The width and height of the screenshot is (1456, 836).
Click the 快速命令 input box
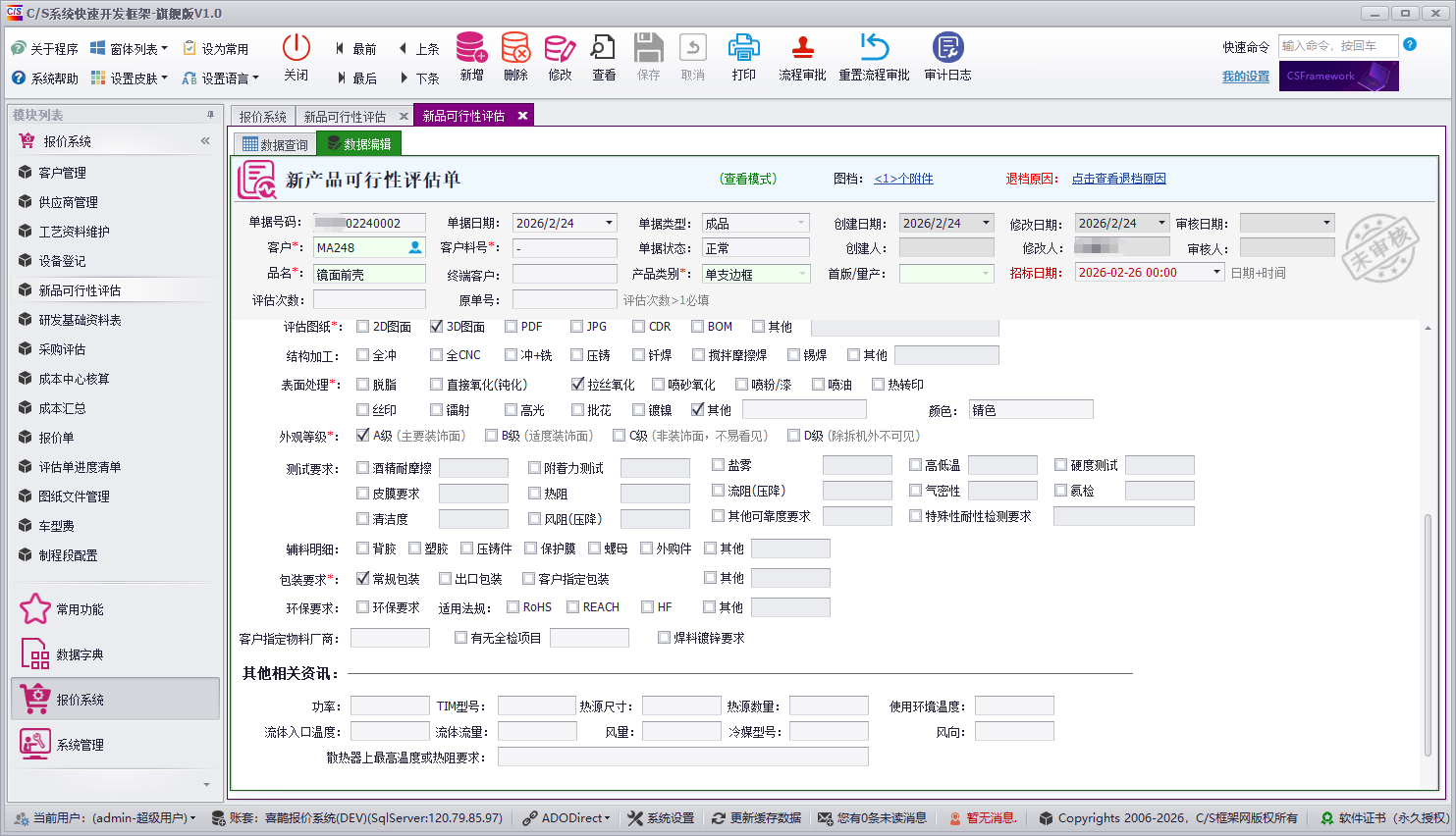pos(1337,46)
